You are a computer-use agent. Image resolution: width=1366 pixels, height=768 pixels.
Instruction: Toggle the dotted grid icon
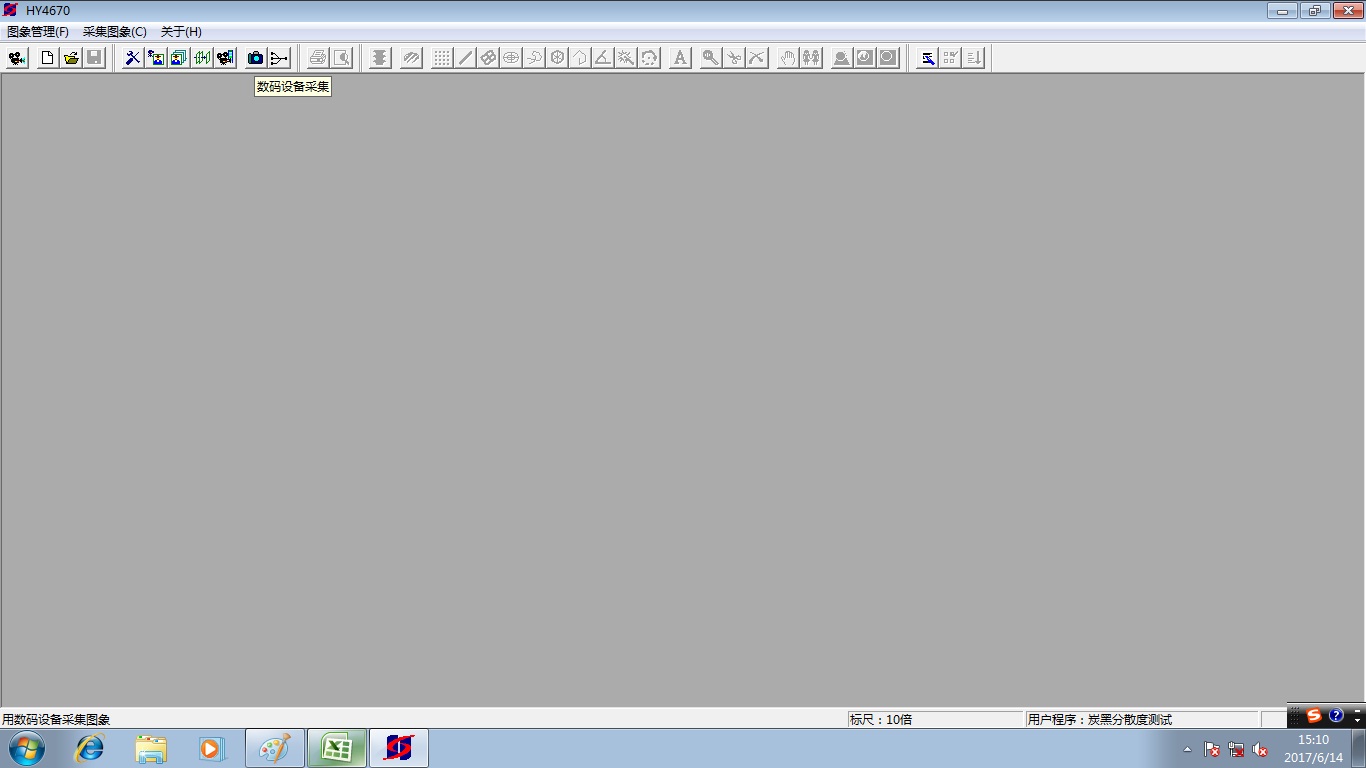tap(442, 58)
